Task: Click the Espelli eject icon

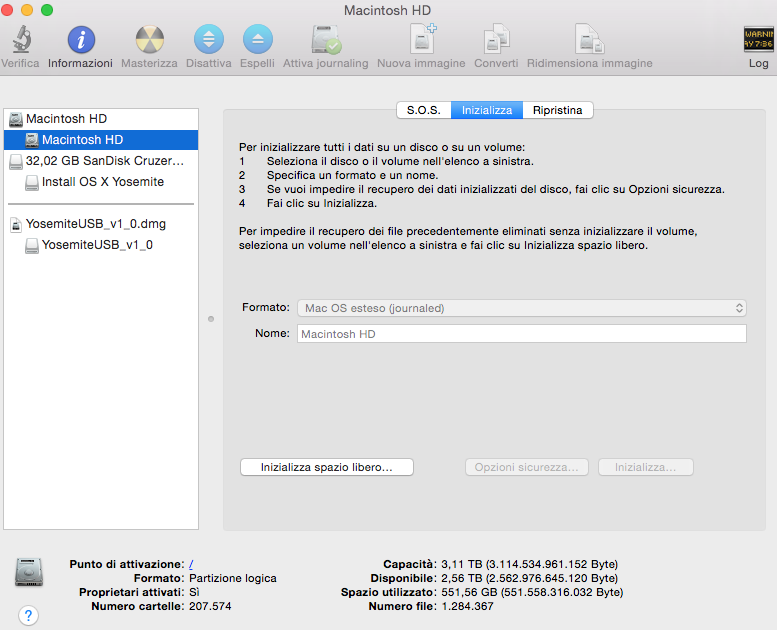Action: [x=258, y=39]
